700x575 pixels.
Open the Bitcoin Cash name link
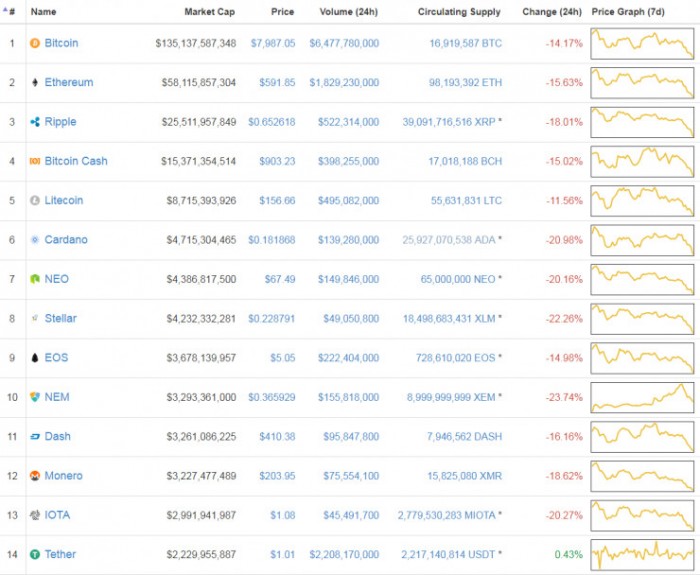pyautogui.click(x=76, y=161)
